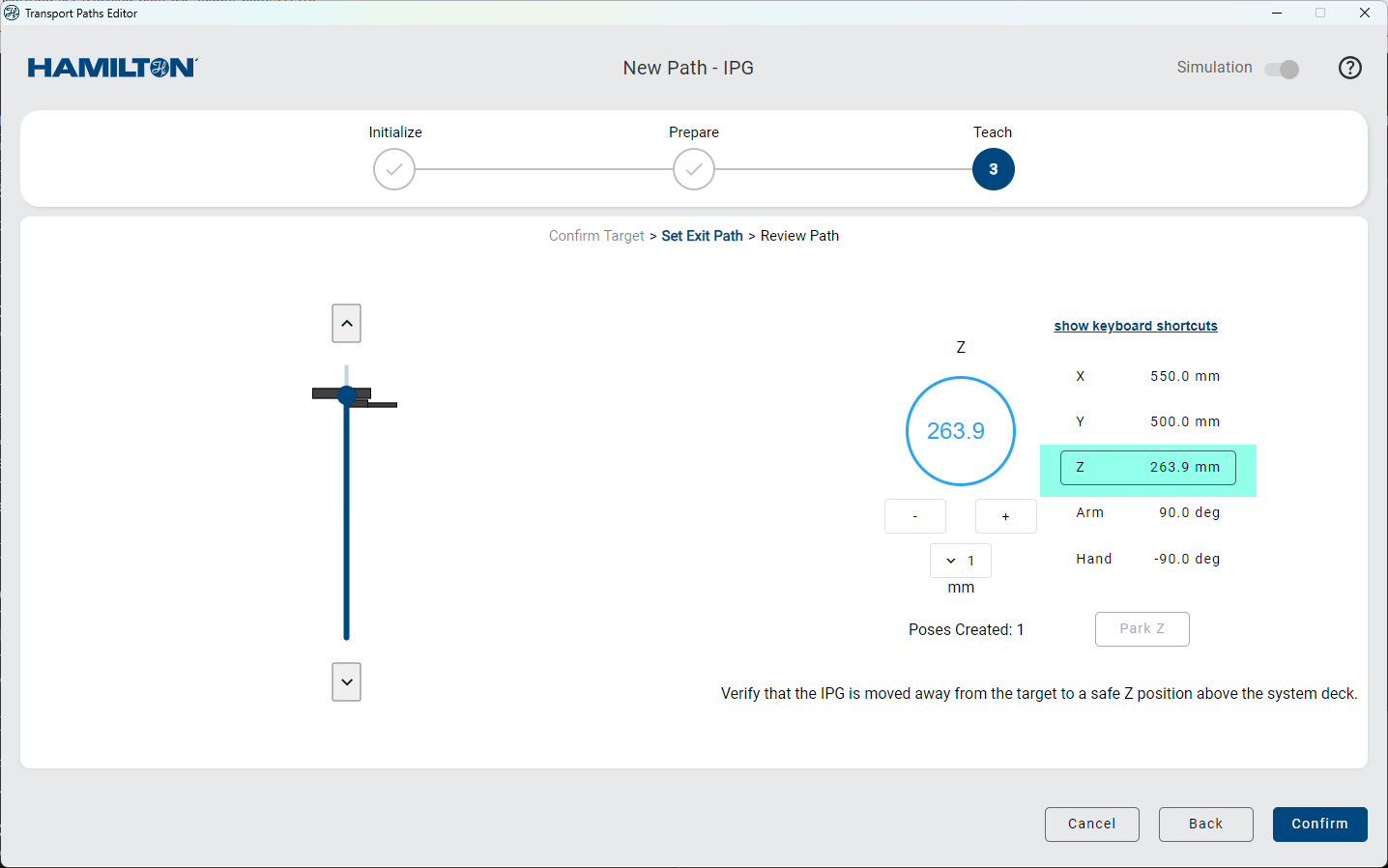Click the up arrow above Z slider
This screenshot has width=1388, height=868.
[346, 324]
